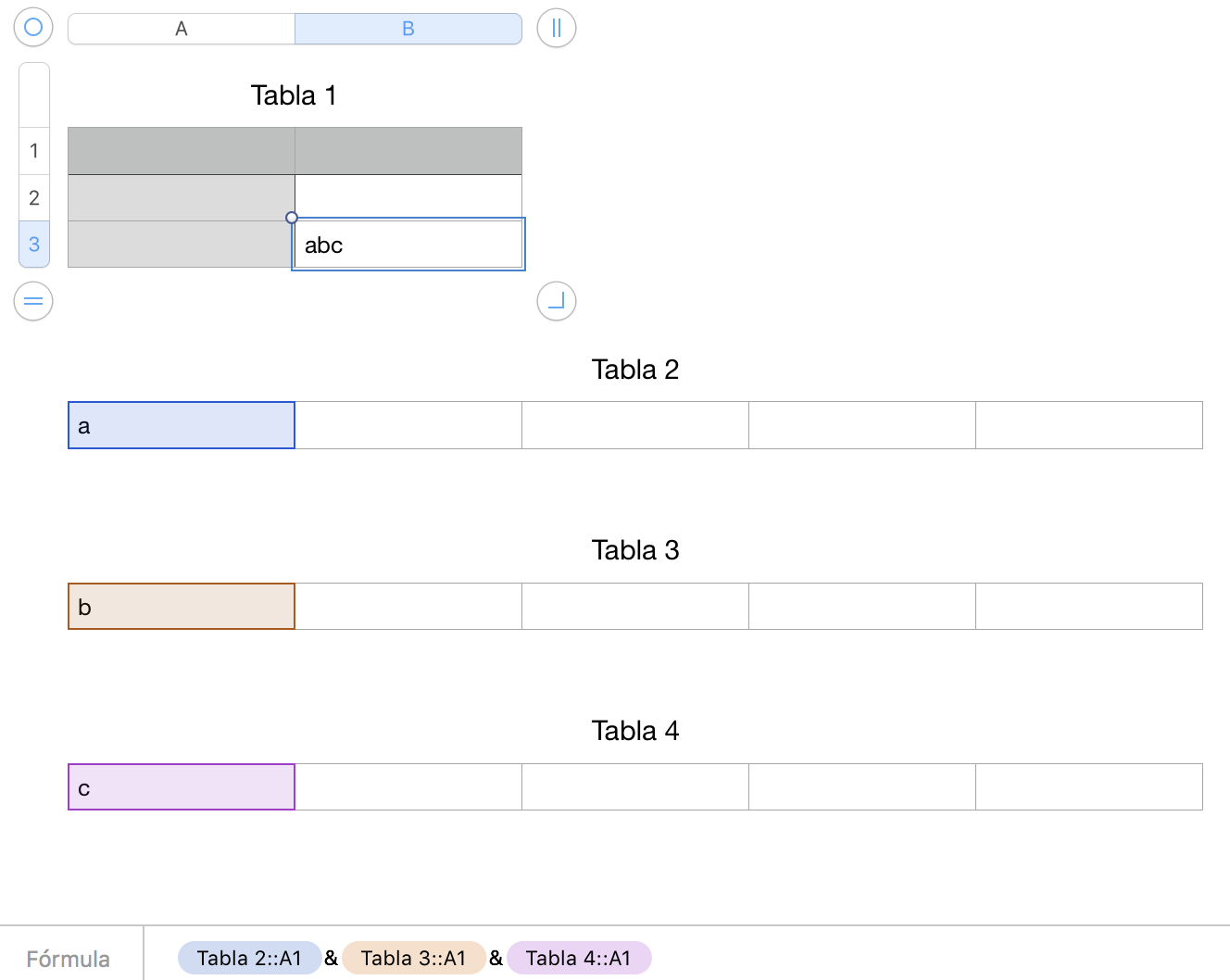Click the table resize corner handle

(557, 301)
